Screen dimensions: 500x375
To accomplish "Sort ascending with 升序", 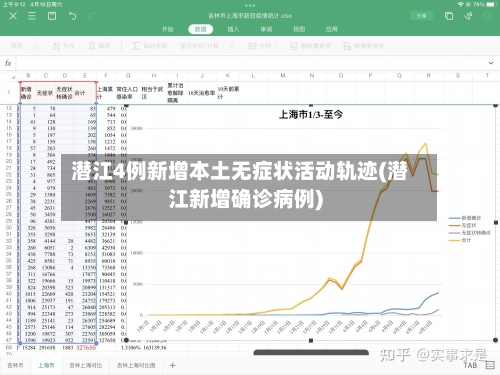I will [63, 46].
